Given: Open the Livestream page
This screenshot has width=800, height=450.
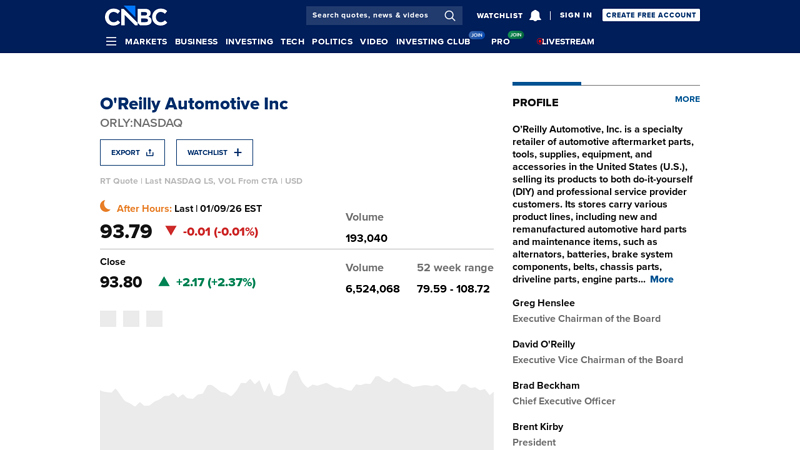Looking at the screenshot, I should point(568,41).
